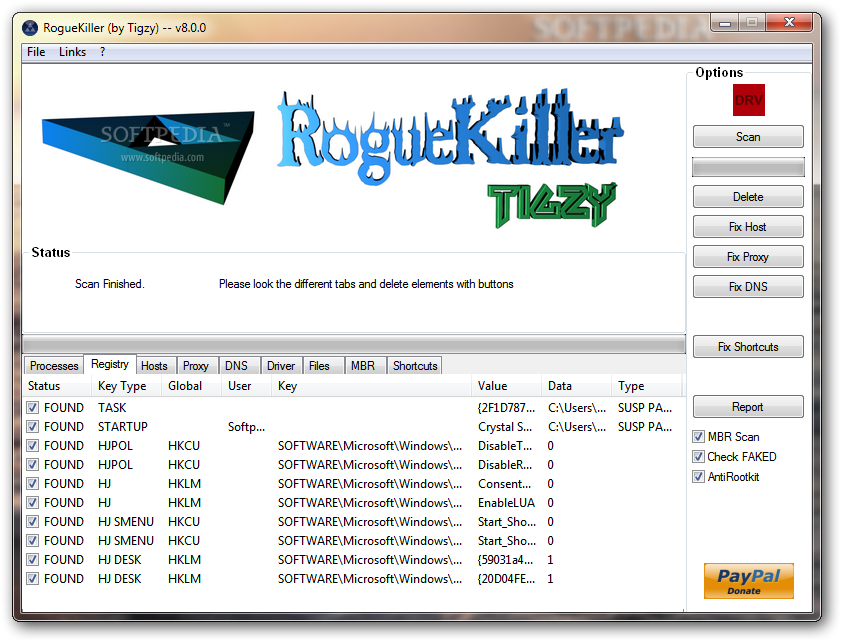
Task: Click the Delete button
Action: pos(748,197)
